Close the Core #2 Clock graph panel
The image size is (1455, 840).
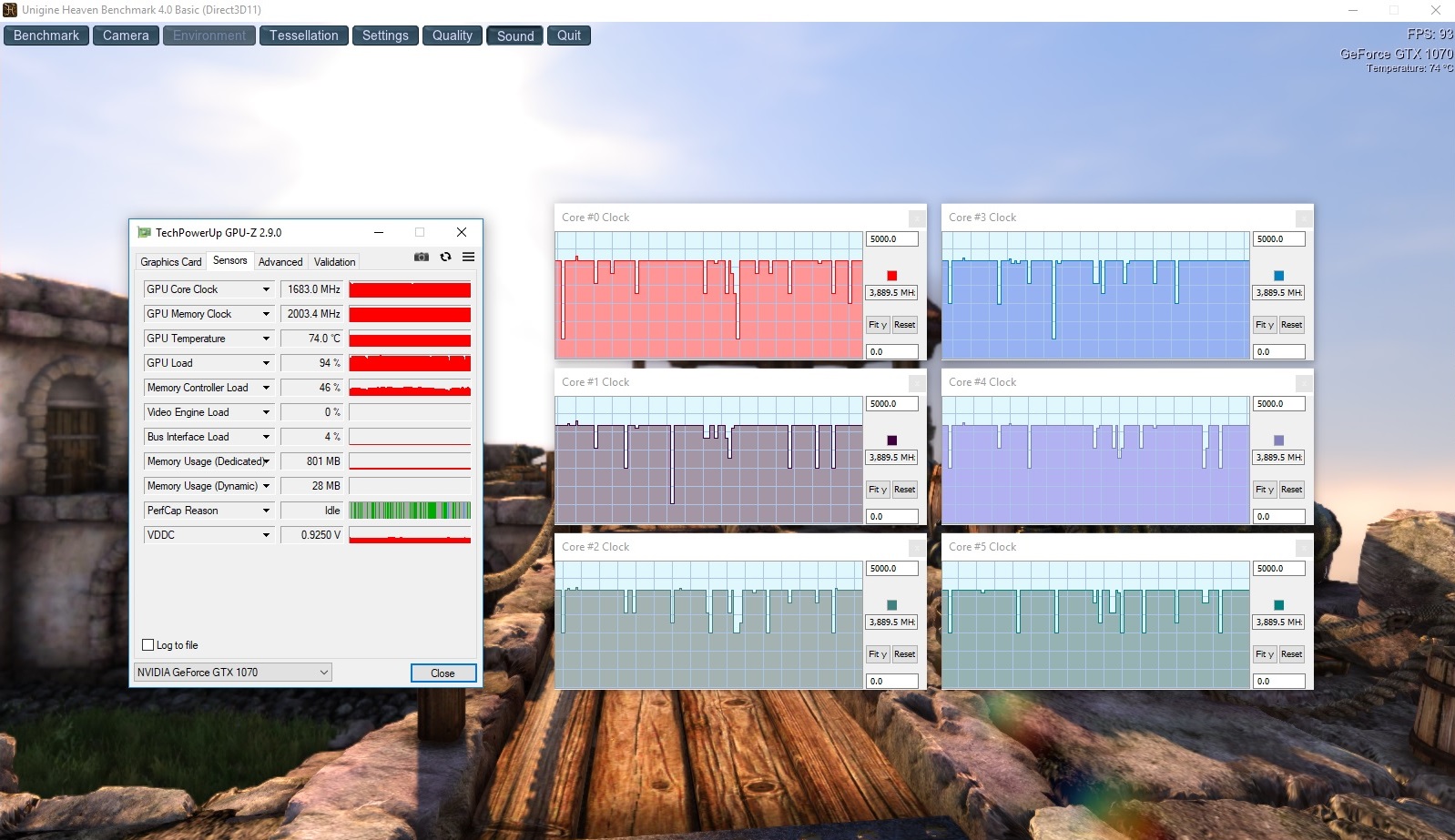pos(917,547)
